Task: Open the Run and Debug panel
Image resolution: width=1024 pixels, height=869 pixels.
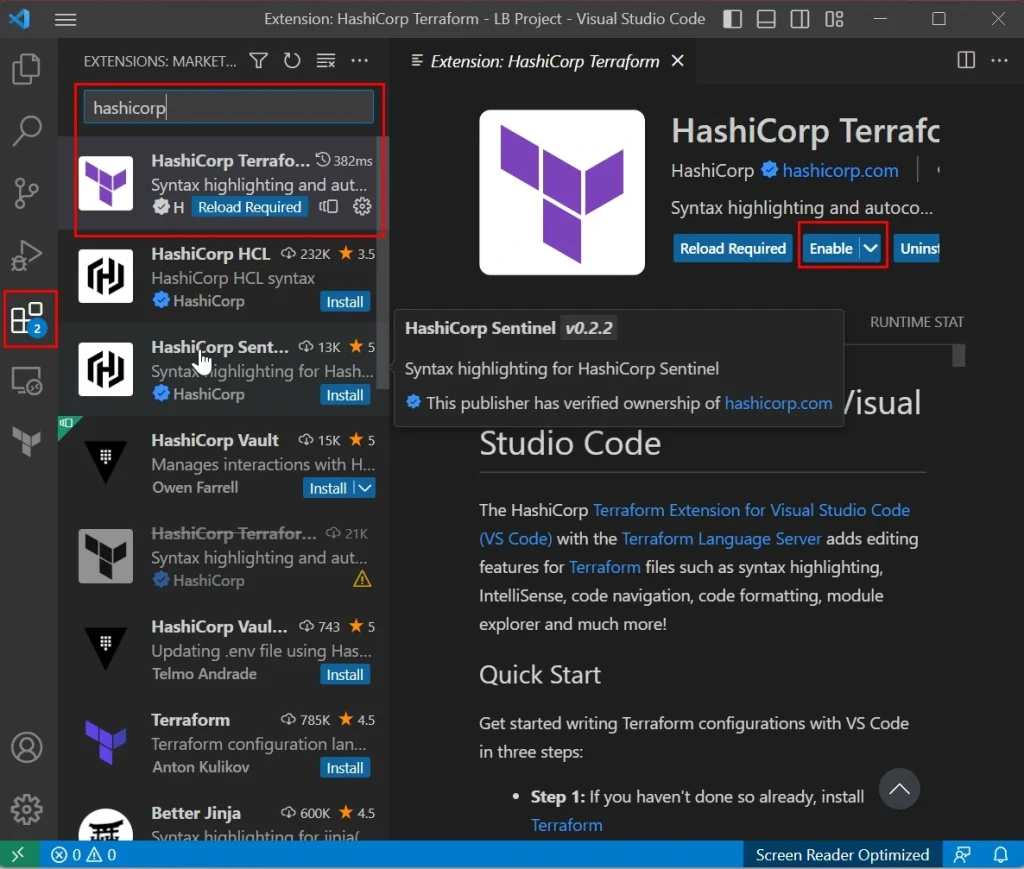Action: coord(26,255)
